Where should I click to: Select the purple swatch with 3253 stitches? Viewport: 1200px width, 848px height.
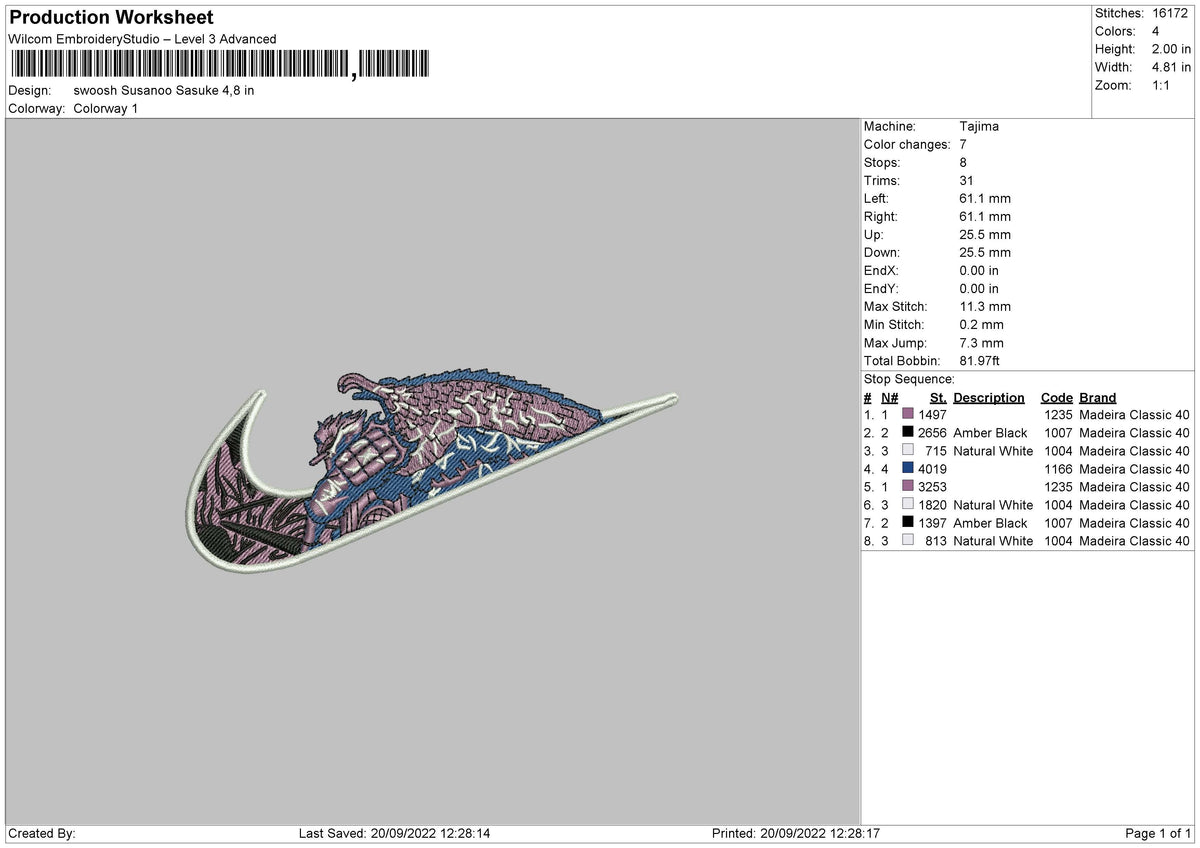908,487
